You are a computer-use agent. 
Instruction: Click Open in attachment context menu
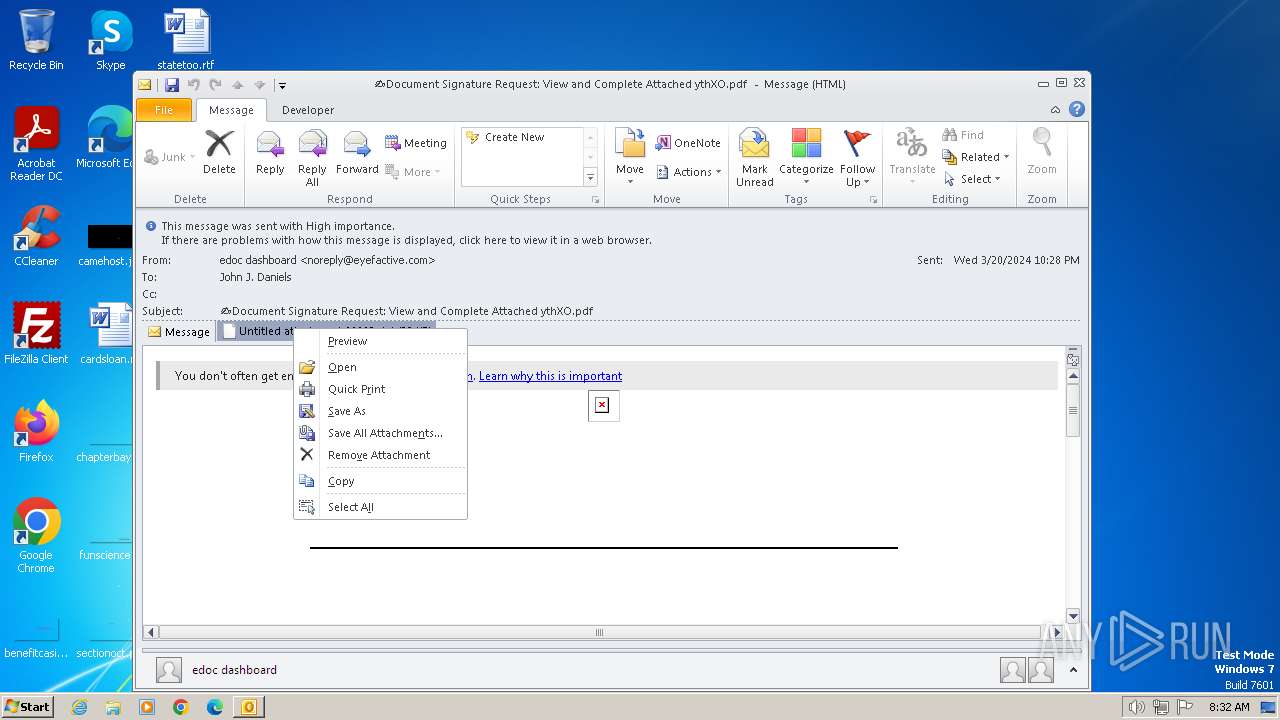pyautogui.click(x=380, y=367)
